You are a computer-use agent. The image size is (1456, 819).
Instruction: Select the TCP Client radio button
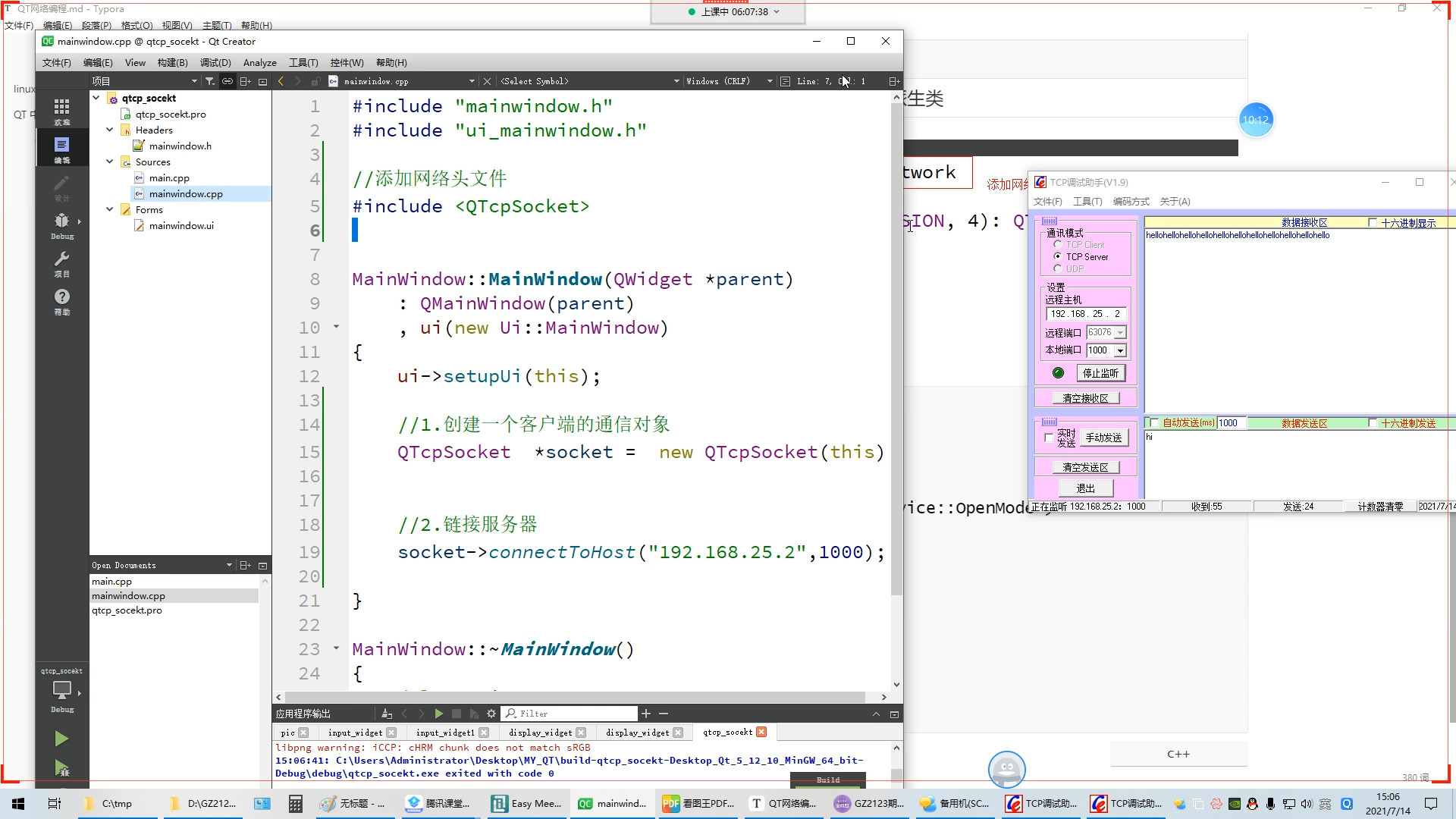(x=1058, y=244)
